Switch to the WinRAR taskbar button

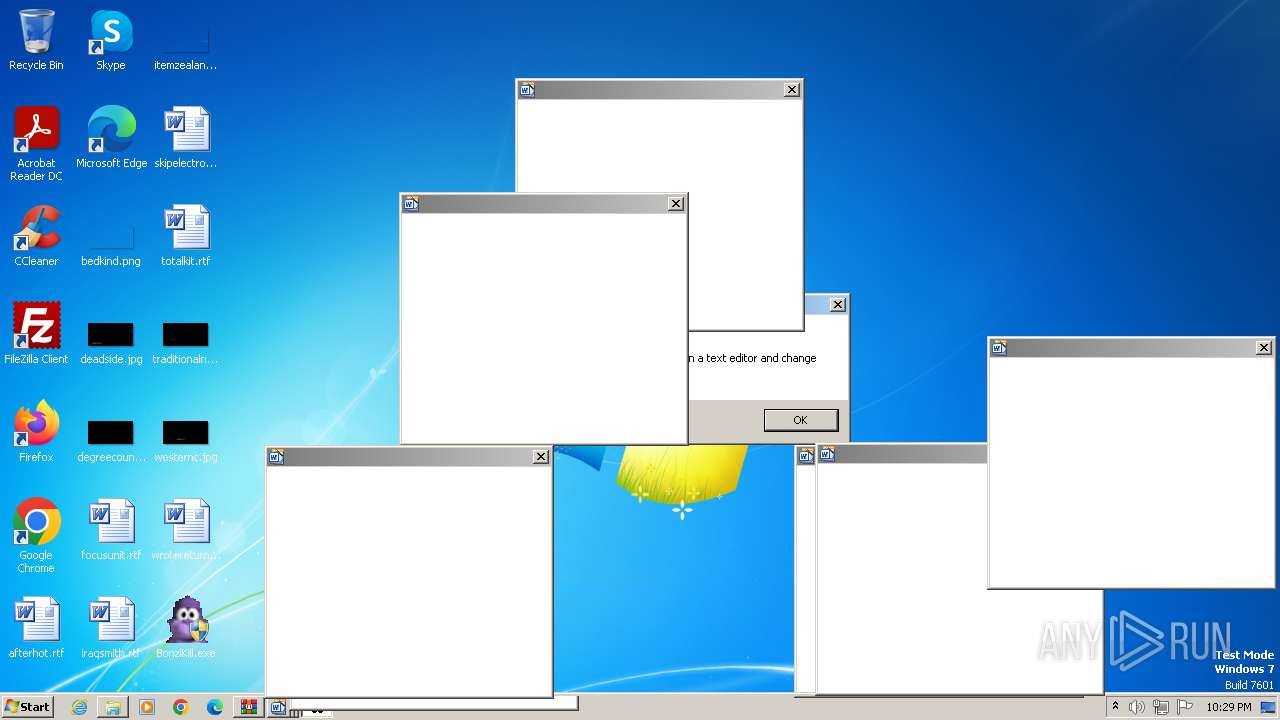click(x=247, y=707)
